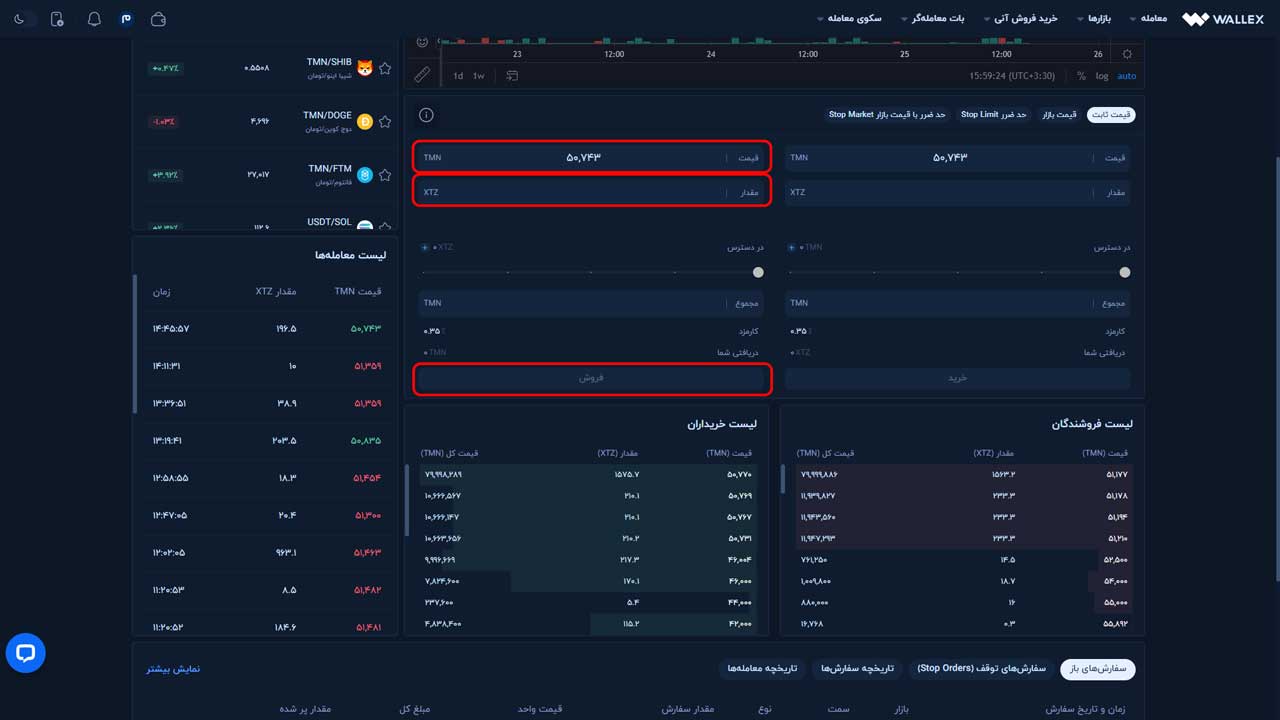Open the notifications bell

click(x=94, y=19)
